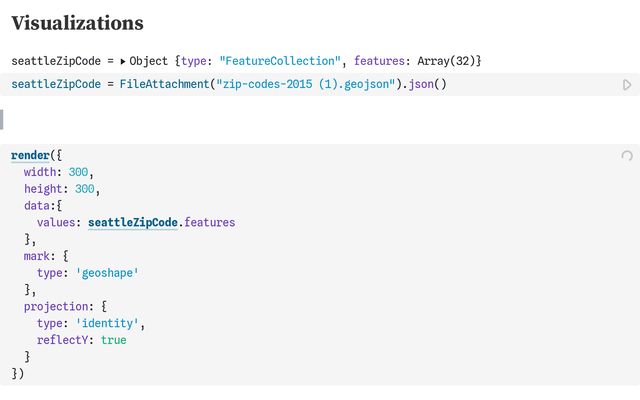640x400 pixels.
Task: Click the gray cell gutter bar at left
Action: (2, 120)
